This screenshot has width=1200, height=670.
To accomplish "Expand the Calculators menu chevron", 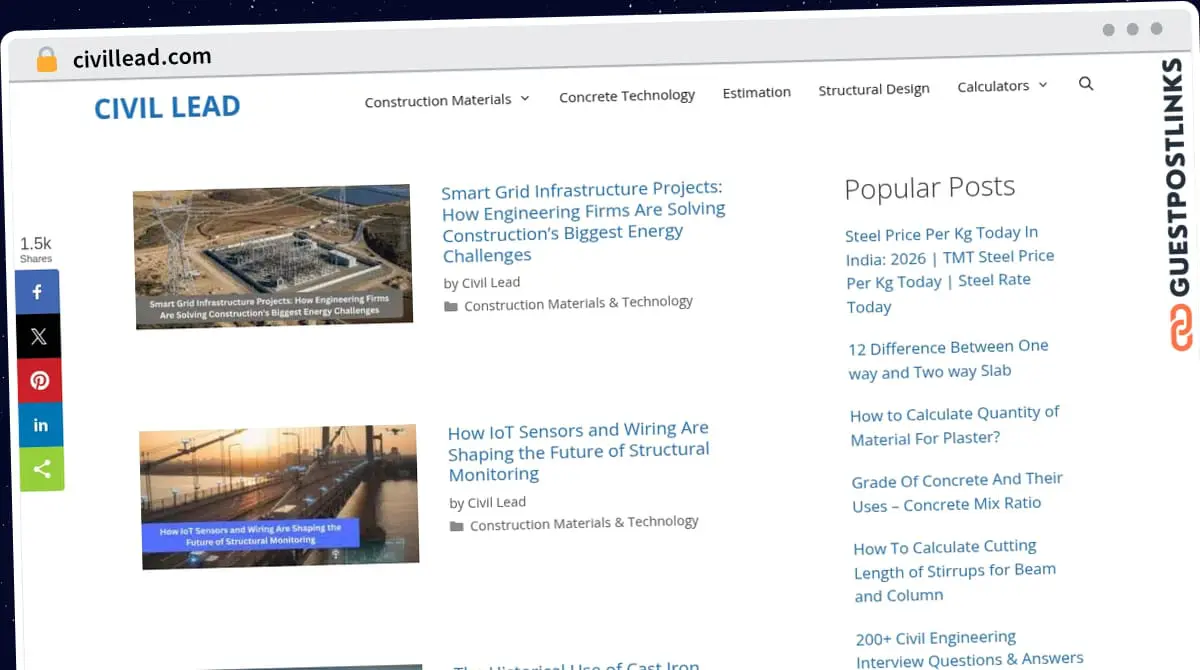I will 1043,85.
